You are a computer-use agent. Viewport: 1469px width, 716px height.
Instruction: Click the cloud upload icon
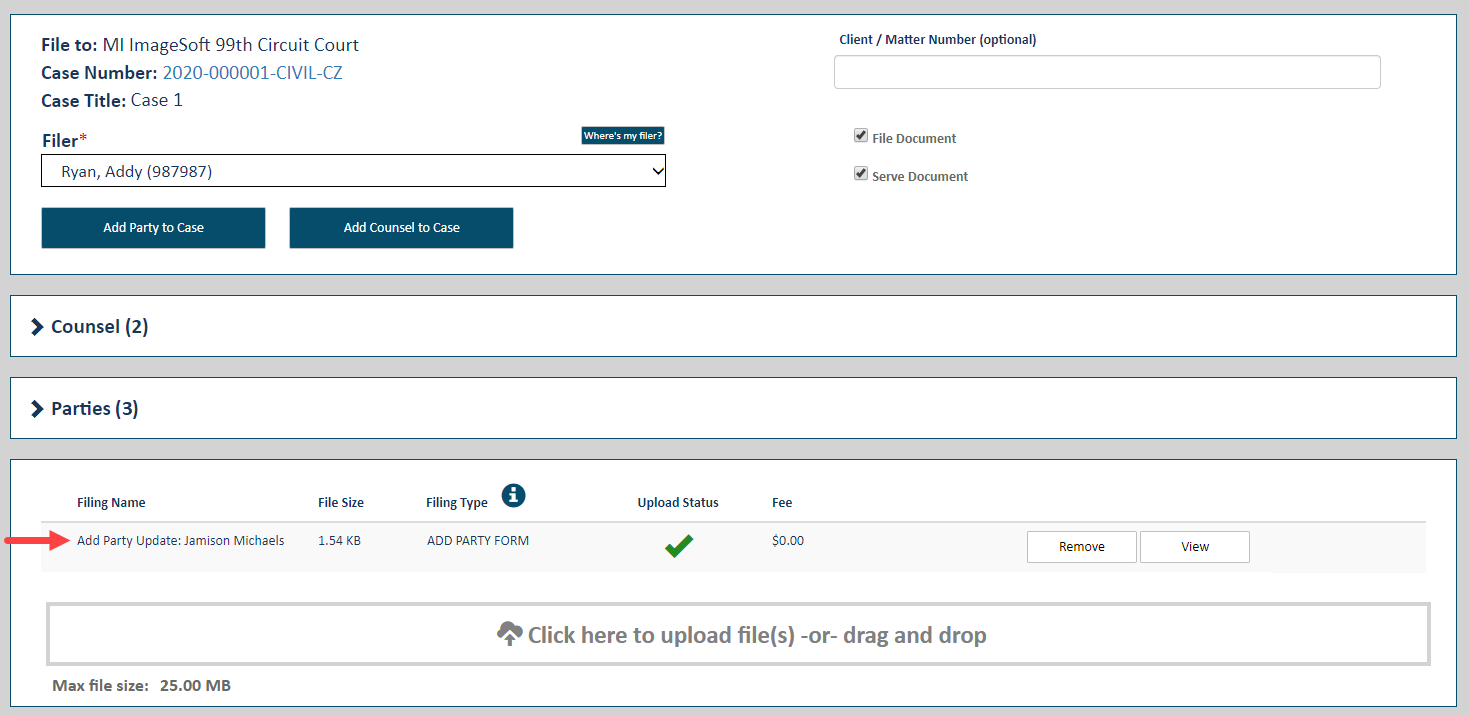pos(510,634)
